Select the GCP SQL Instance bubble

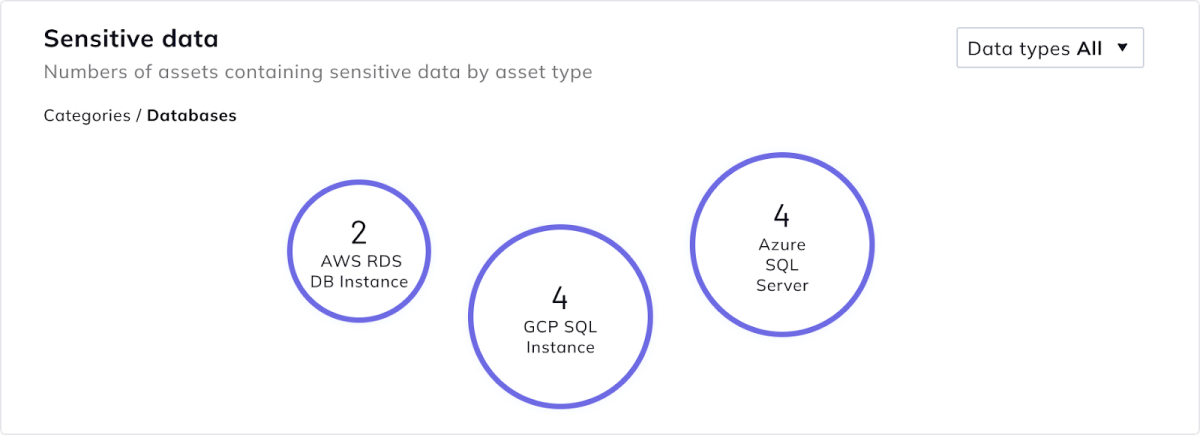click(560, 316)
